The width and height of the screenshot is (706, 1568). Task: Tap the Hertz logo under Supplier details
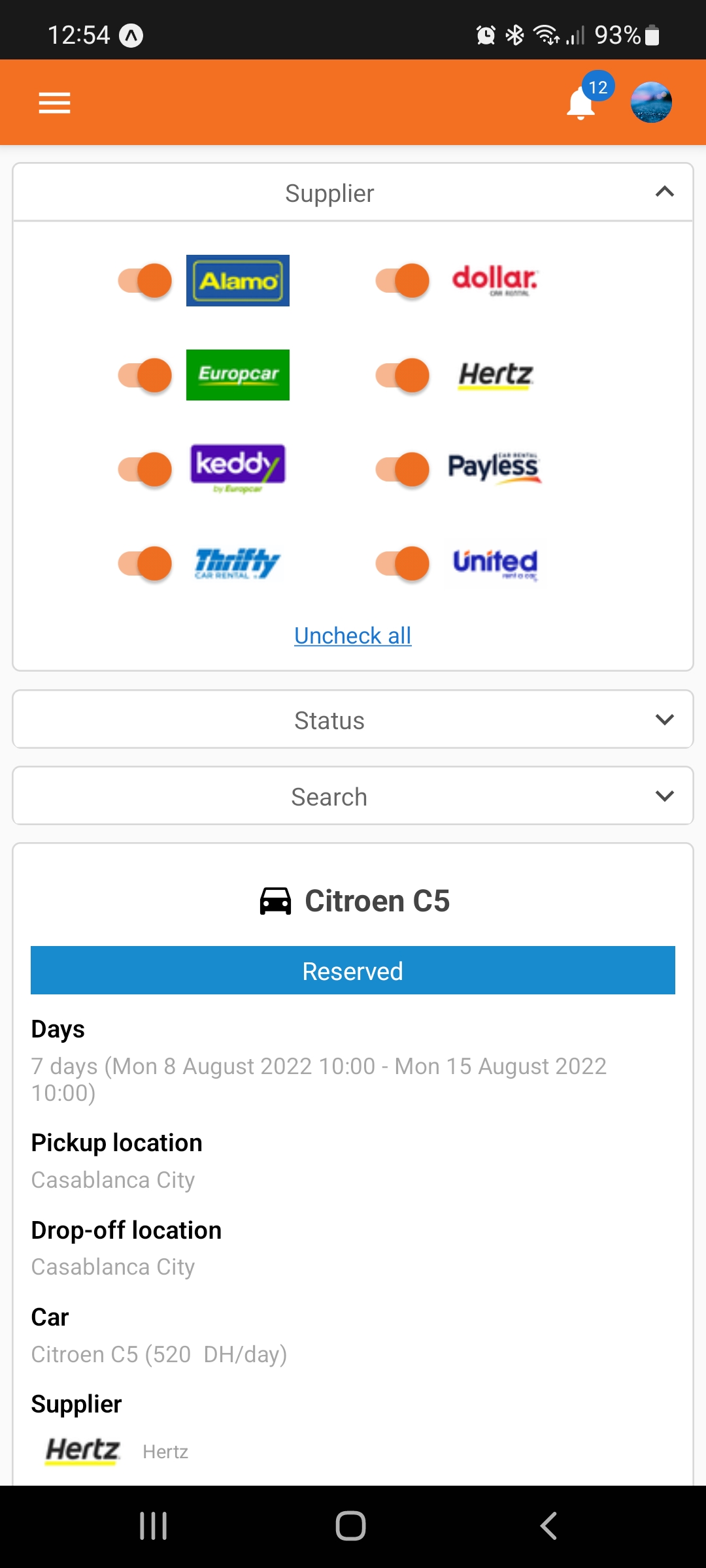point(83,1450)
